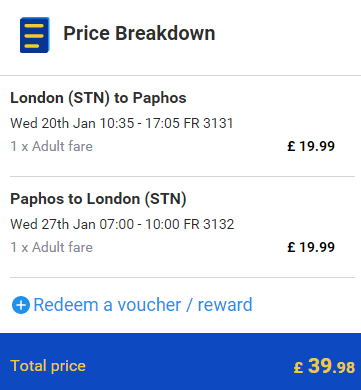Click the return 1 x Adult fare label
Screen dimensions: 361x390
[x=51, y=247]
